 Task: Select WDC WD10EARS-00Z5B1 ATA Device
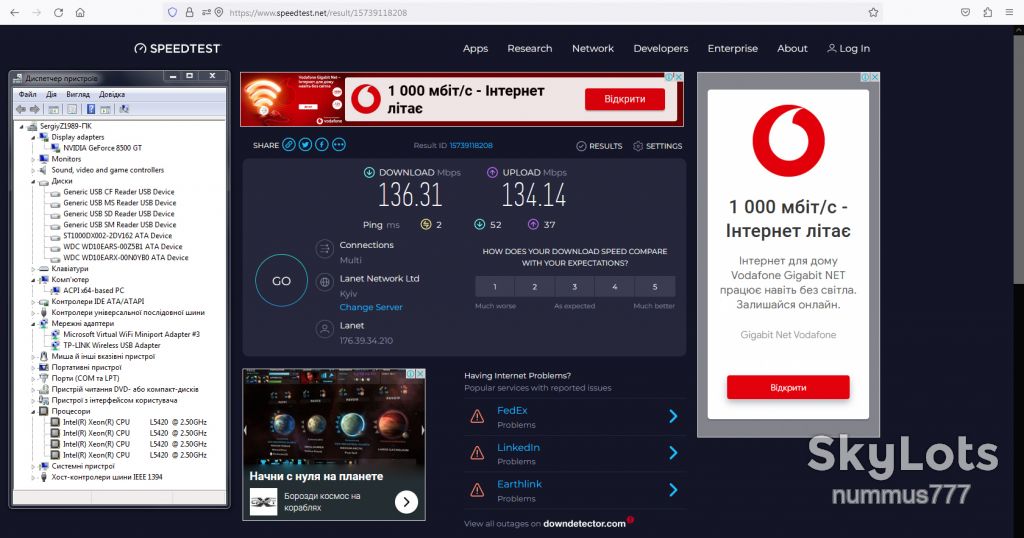(123, 246)
